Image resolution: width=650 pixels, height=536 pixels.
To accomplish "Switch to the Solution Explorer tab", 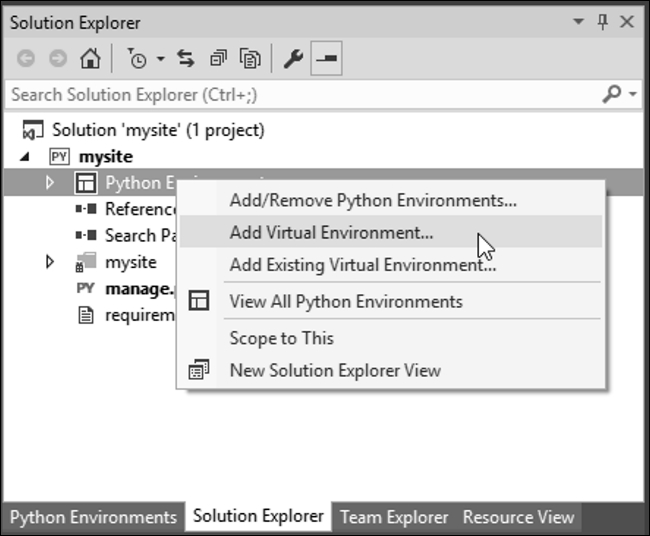I will [258, 516].
